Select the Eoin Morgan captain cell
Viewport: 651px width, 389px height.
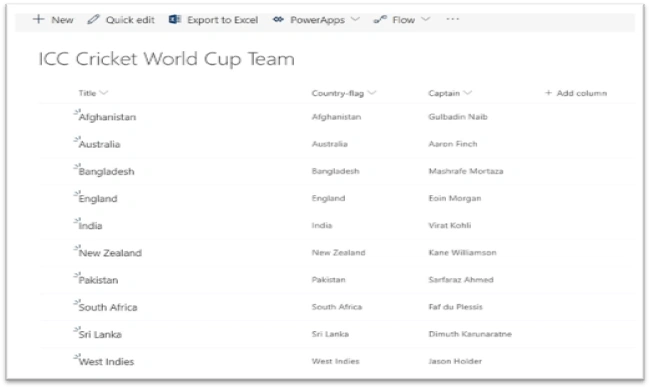[x=455, y=198]
